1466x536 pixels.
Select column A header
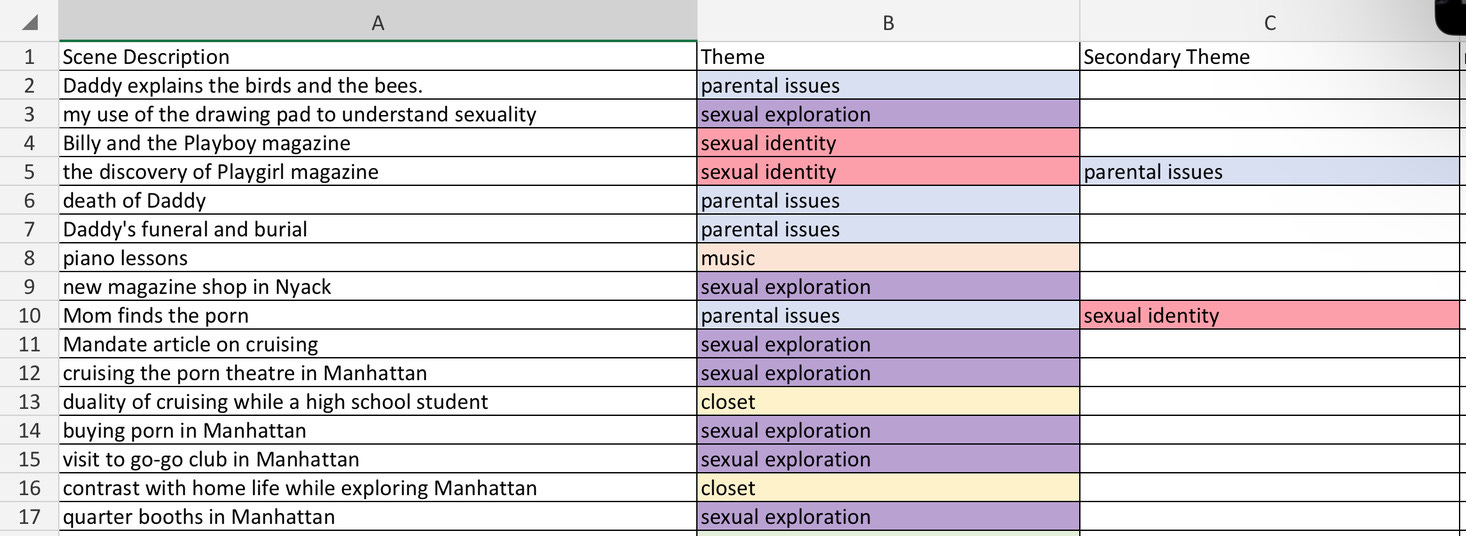click(378, 22)
